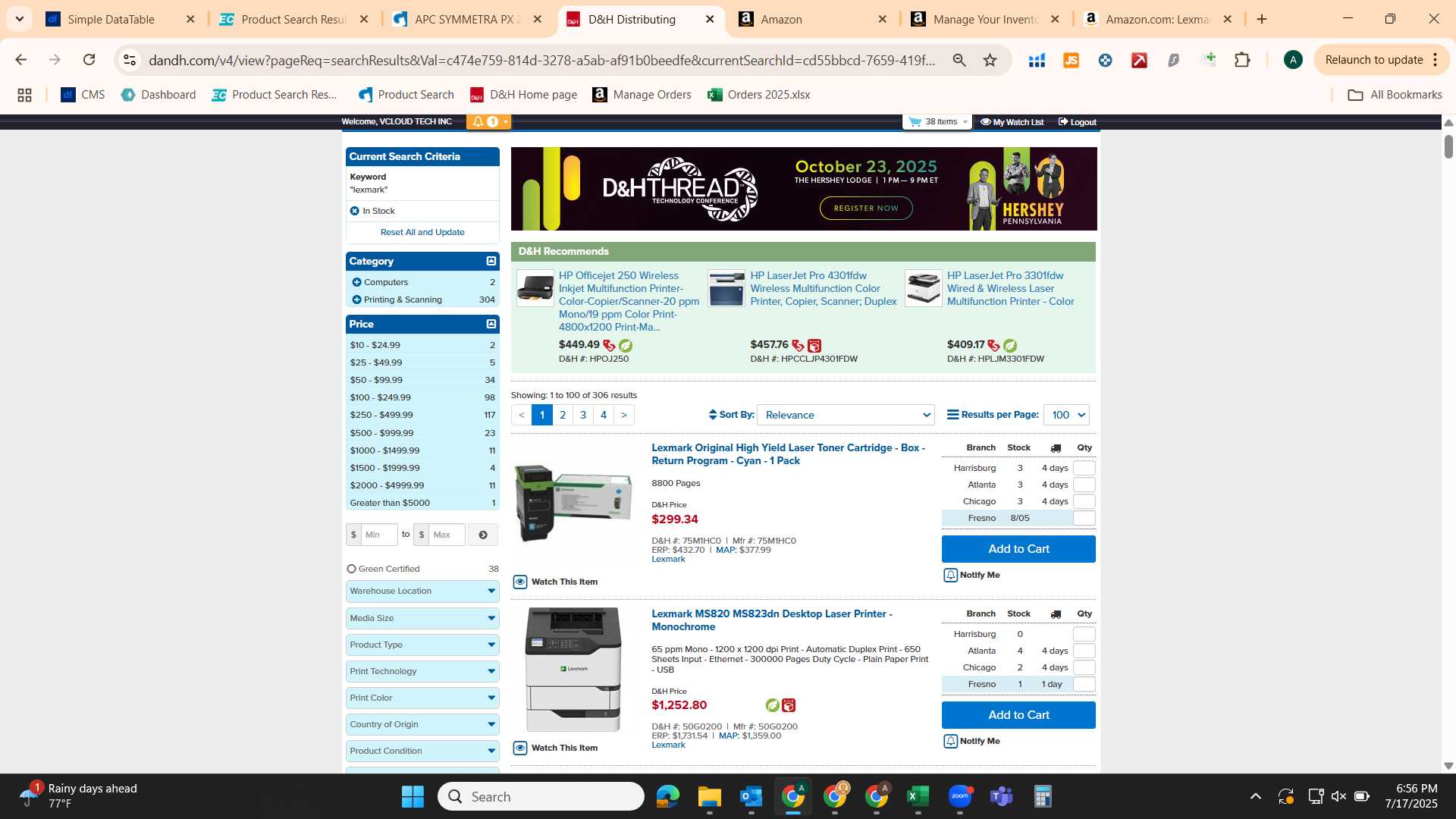Open the Windows Start menu
This screenshot has height=819, width=1456.
(x=413, y=797)
